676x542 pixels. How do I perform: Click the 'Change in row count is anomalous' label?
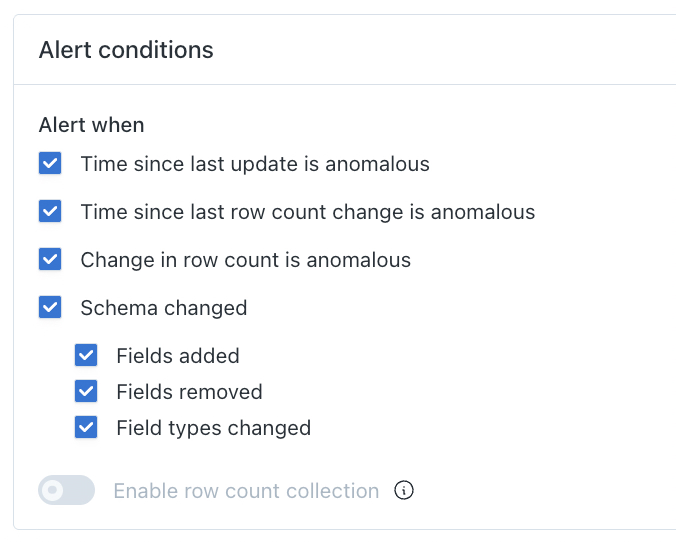tap(245, 260)
